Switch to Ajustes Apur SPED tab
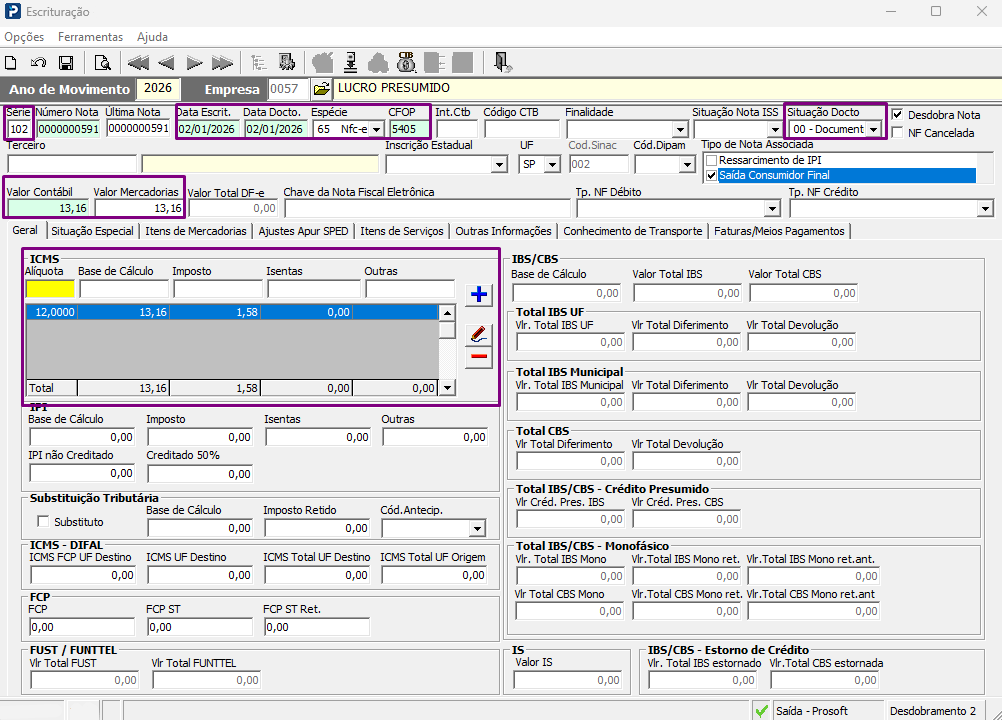Image resolution: width=1002 pixels, height=720 pixels. (x=304, y=231)
